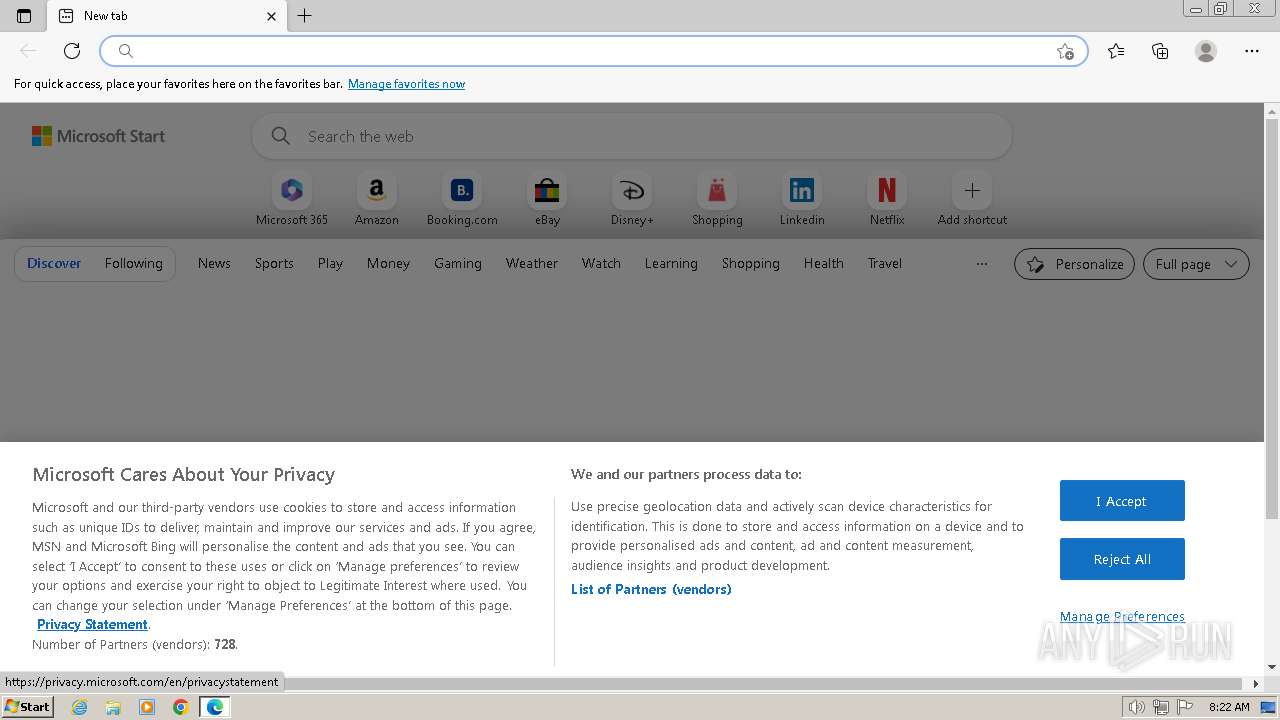This screenshot has height=720, width=1280.
Task: Open the Full page layout dropdown
Action: click(1196, 264)
